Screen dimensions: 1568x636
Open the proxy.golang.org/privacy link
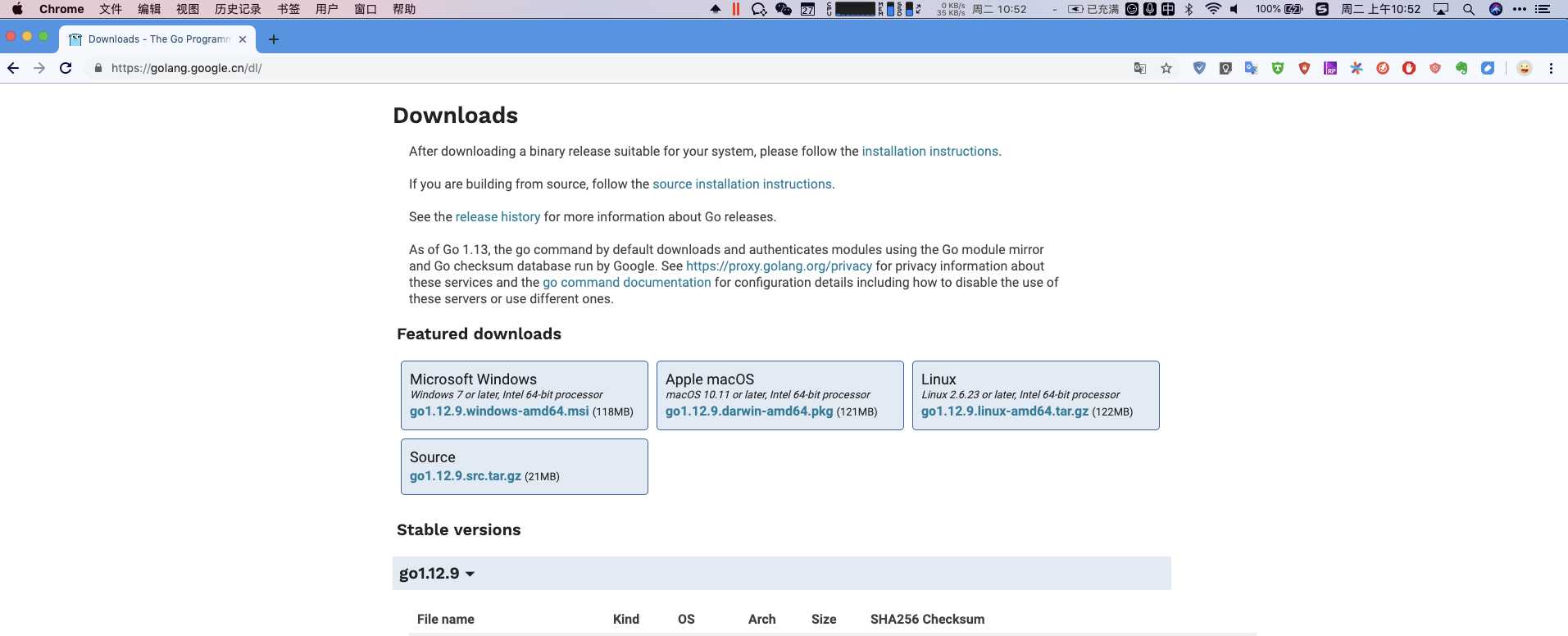(779, 266)
